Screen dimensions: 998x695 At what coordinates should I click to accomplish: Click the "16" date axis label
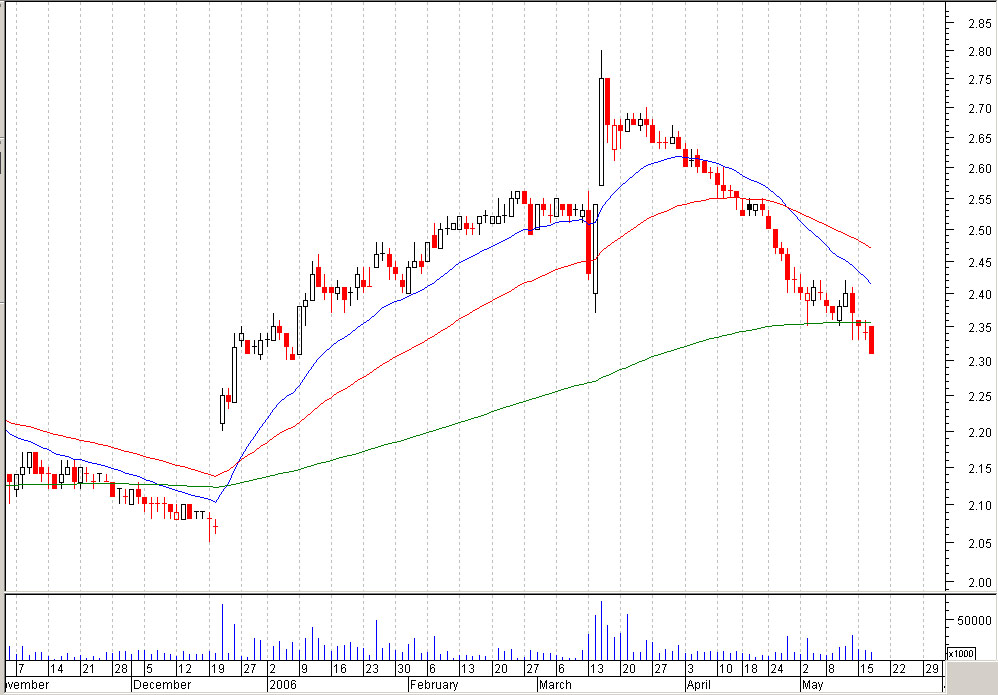coord(340,669)
